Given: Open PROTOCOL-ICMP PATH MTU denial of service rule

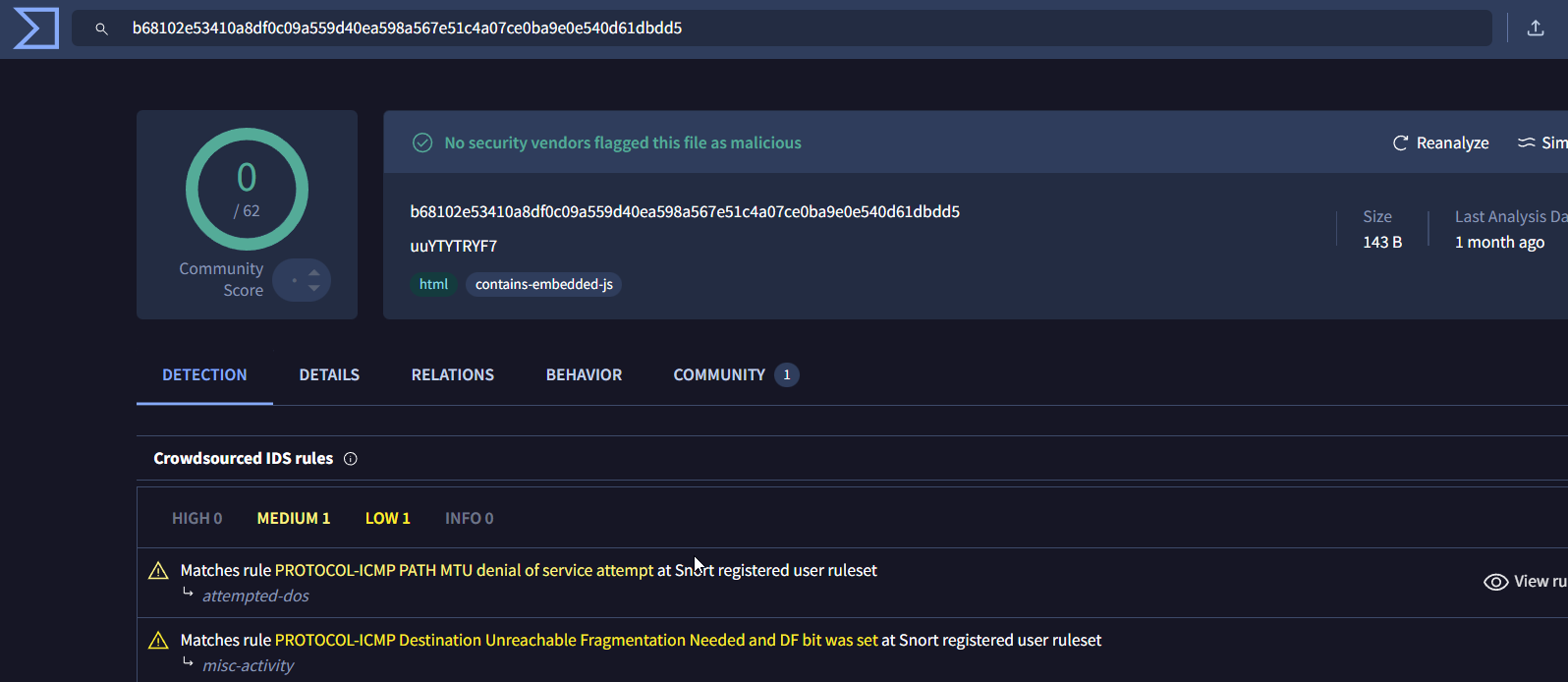Looking at the screenshot, I should [464, 571].
